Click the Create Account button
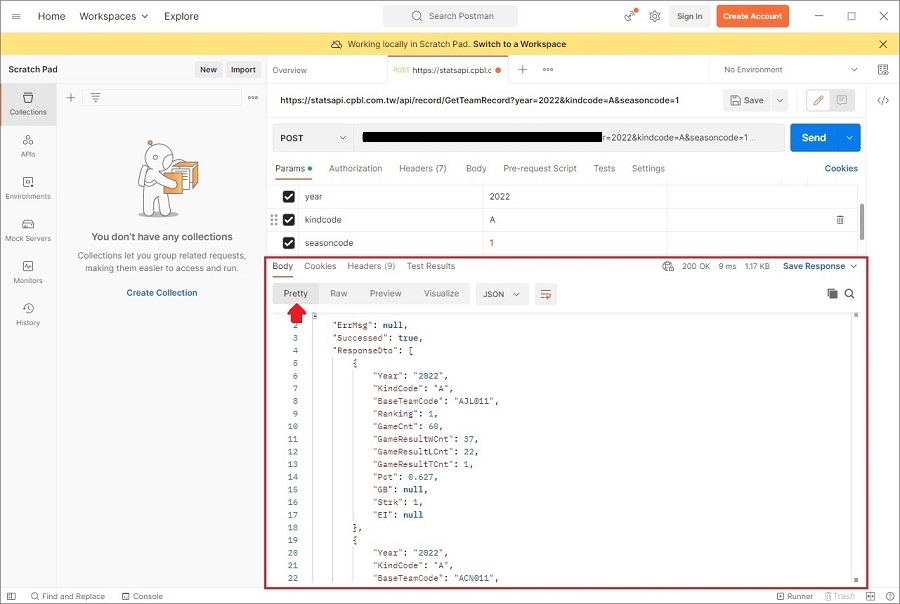 (752, 16)
